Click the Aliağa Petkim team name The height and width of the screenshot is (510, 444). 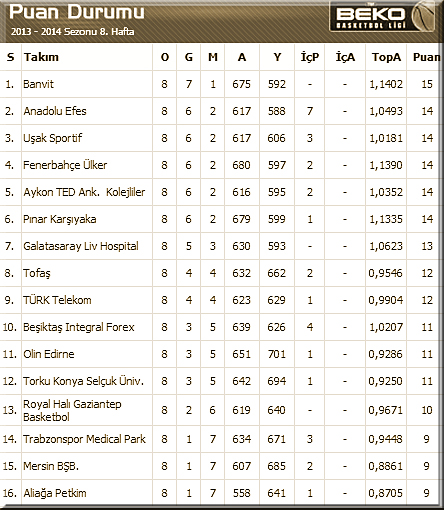pos(55,493)
